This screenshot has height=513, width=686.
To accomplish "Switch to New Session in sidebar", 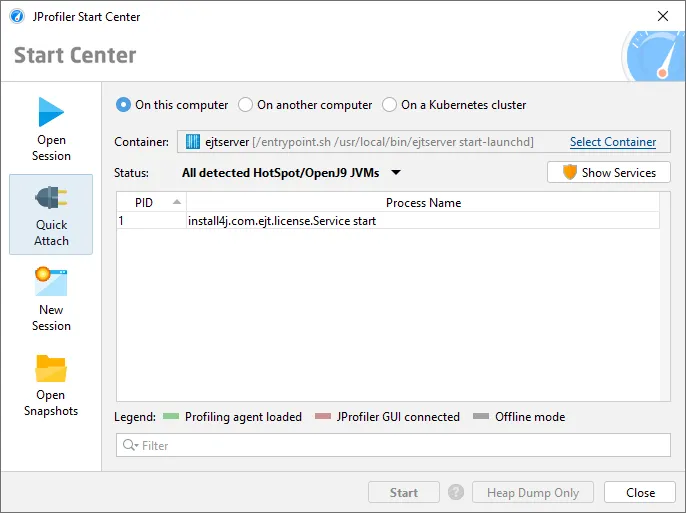I will [x=51, y=299].
